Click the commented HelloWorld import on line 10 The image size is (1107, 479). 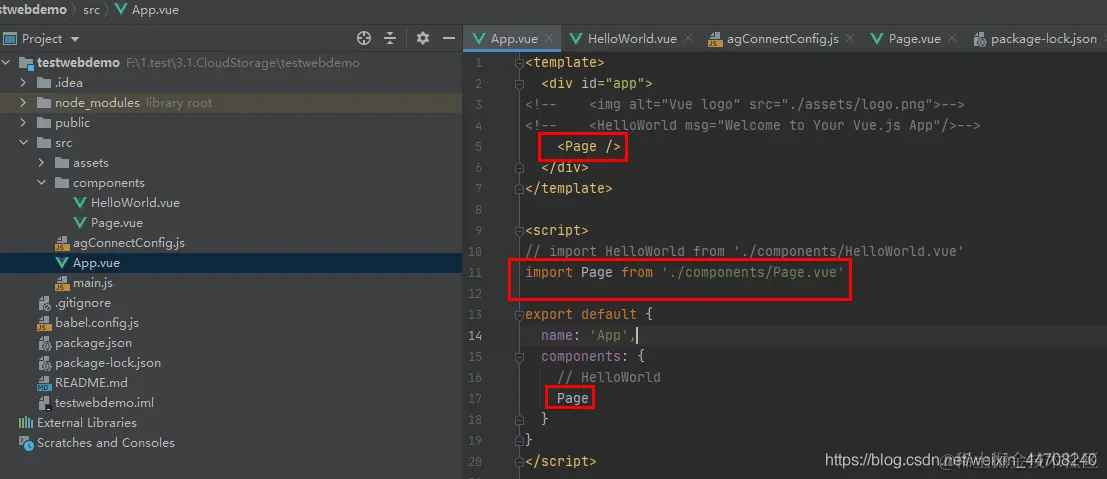point(745,252)
